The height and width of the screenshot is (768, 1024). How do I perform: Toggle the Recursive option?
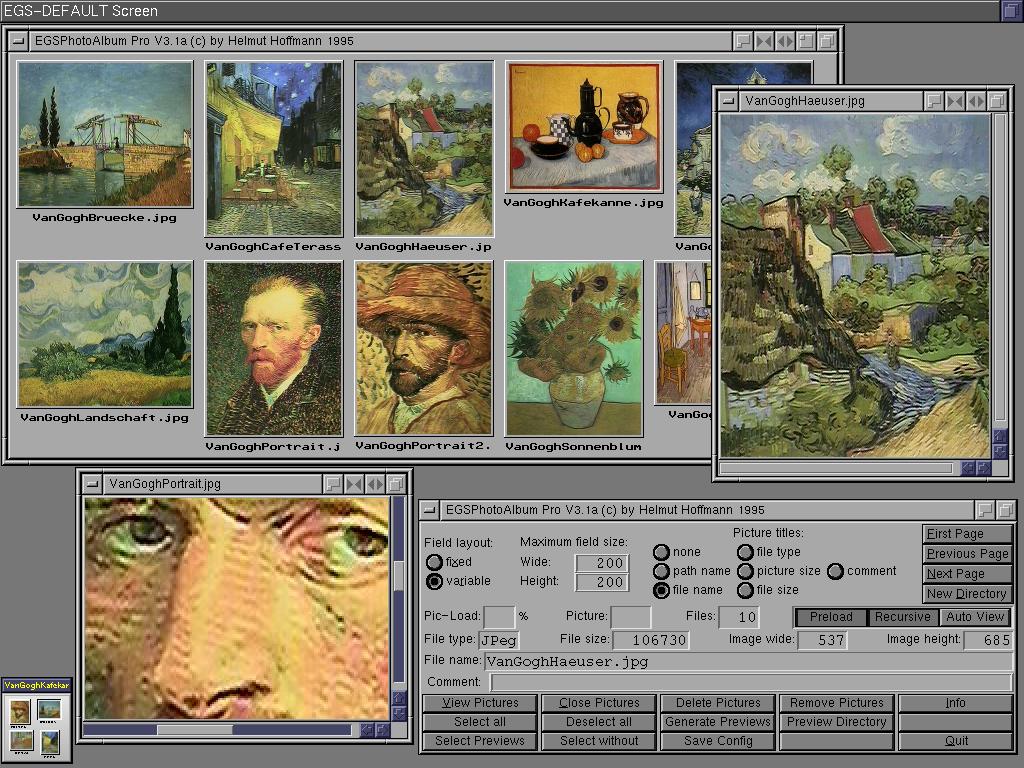coord(903,617)
